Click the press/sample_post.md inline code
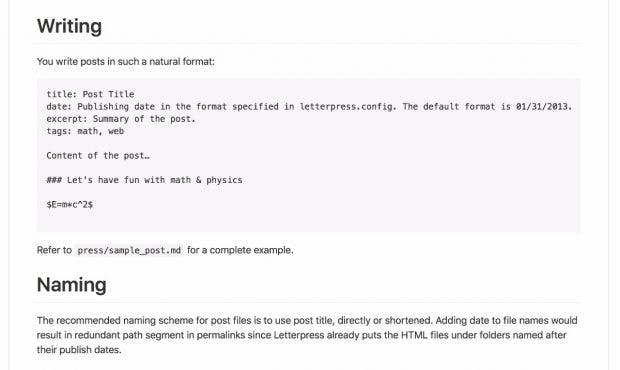The image size is (620, 370). point(129,250)
